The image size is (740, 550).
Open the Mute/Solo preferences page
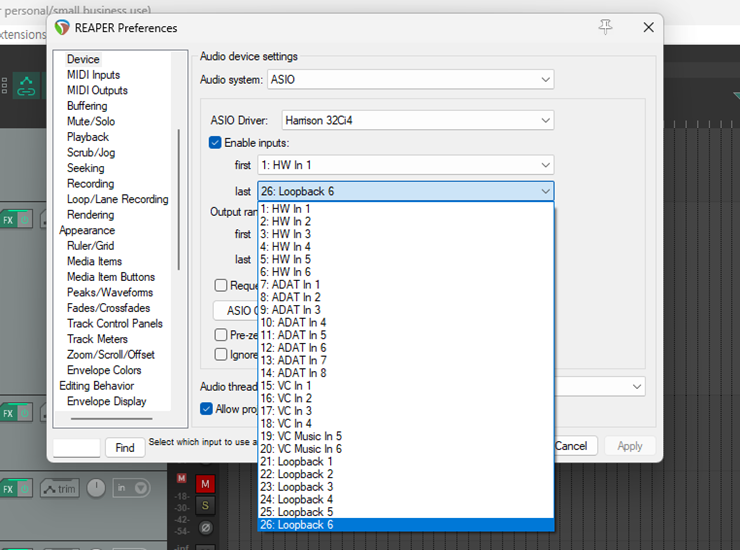pos(91,121)
